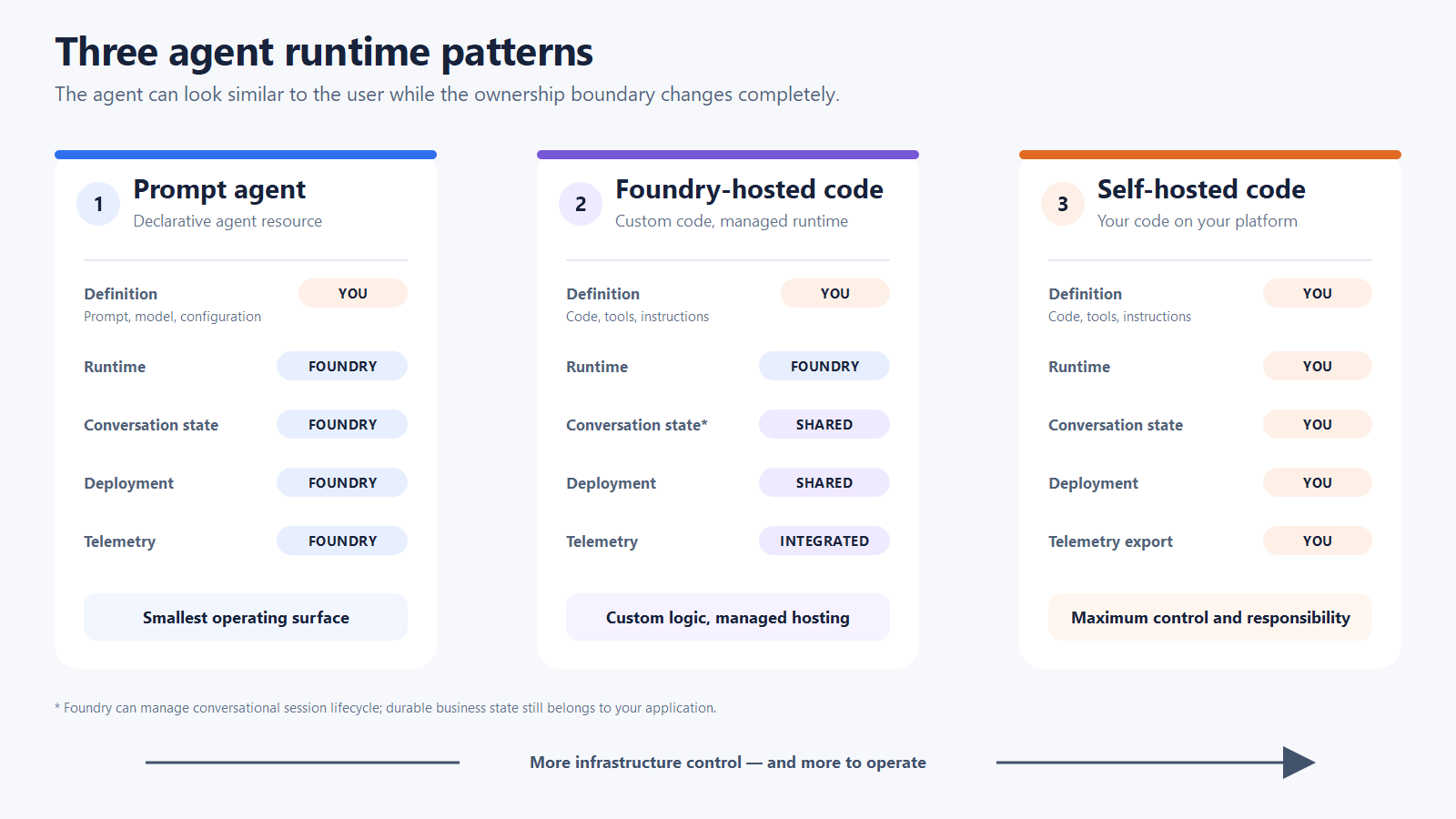This screenshot has width=1456, height=819.
Task: Click the Telemetry label in the Foundry-hosted code card
Action: point(602,541)
